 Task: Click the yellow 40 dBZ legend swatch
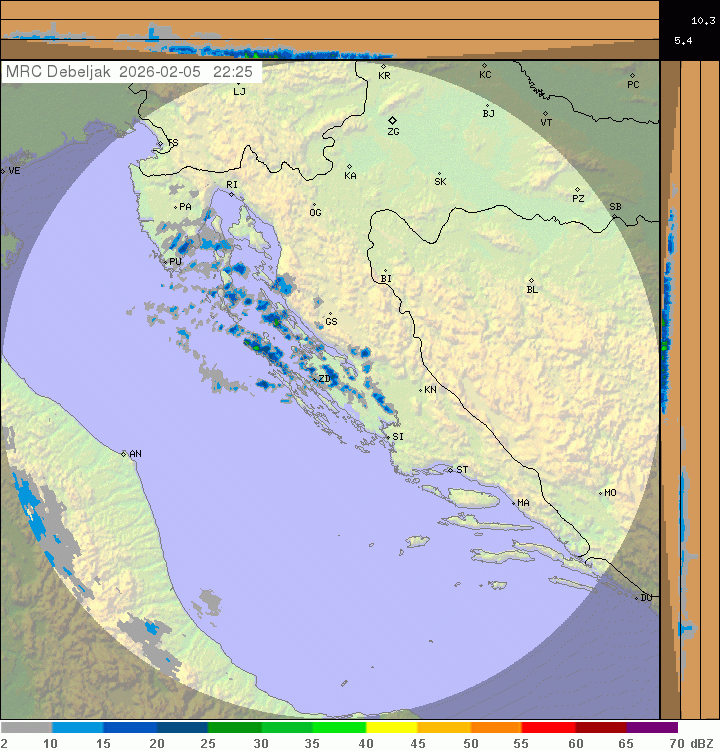coord(391,728)
